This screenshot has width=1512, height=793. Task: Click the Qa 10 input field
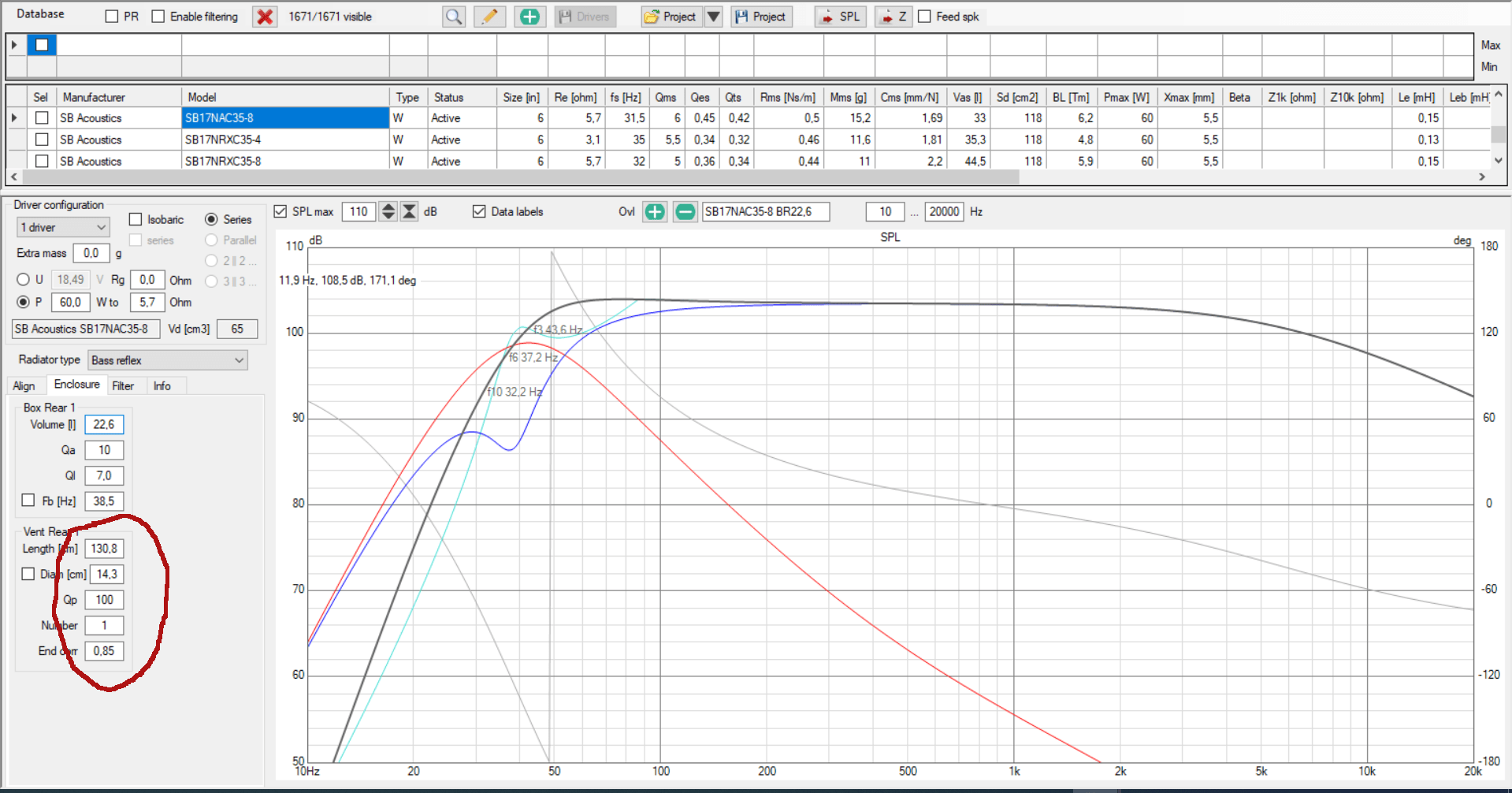coord(104,450)
